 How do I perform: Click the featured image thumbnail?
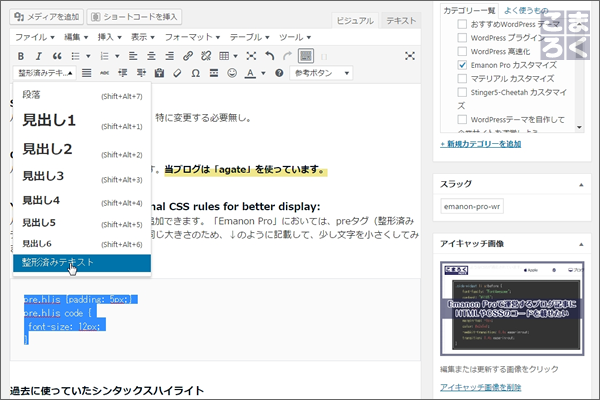512,309
